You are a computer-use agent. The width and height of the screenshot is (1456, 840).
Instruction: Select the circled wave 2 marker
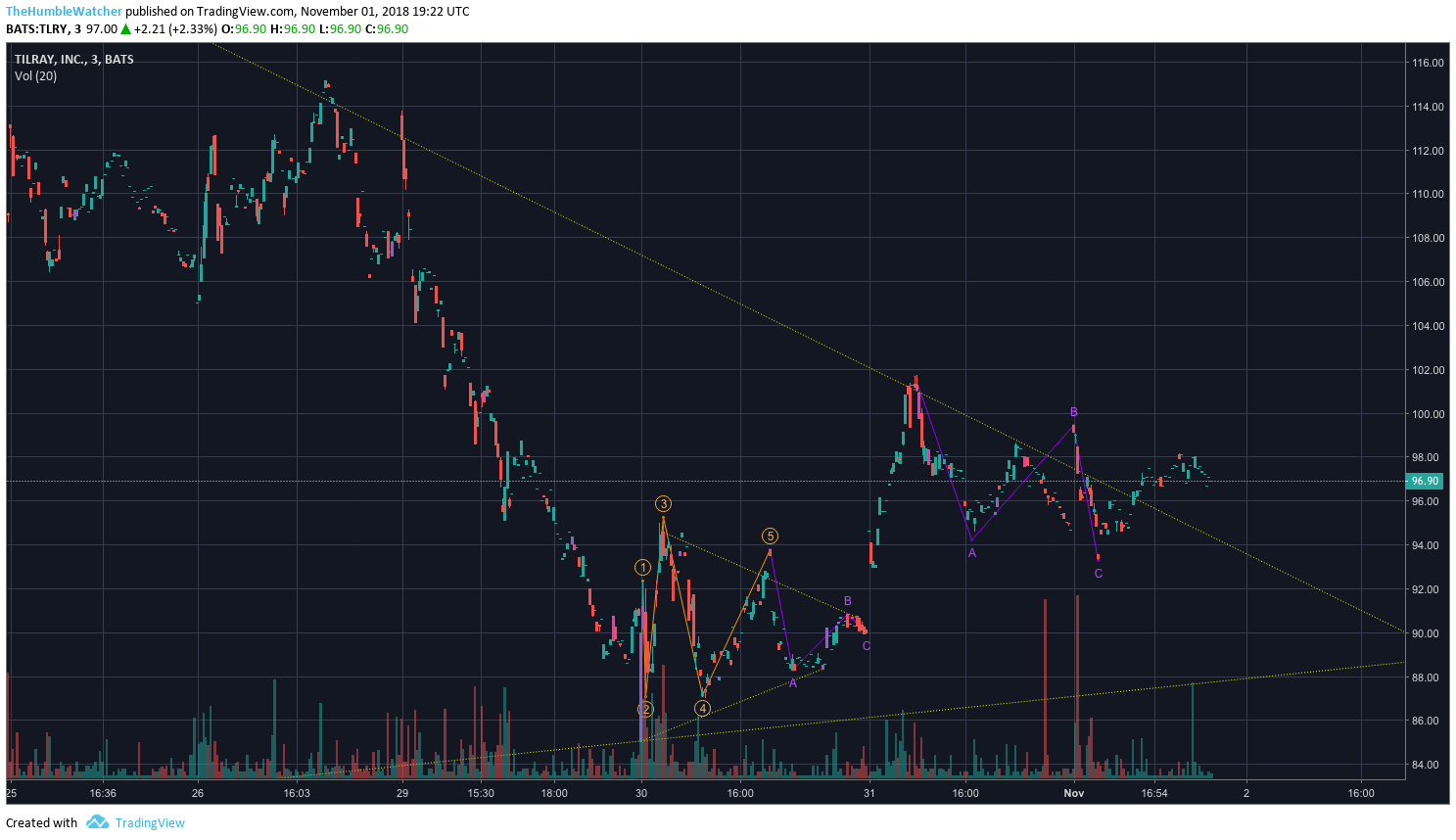[x=644, y=709]
